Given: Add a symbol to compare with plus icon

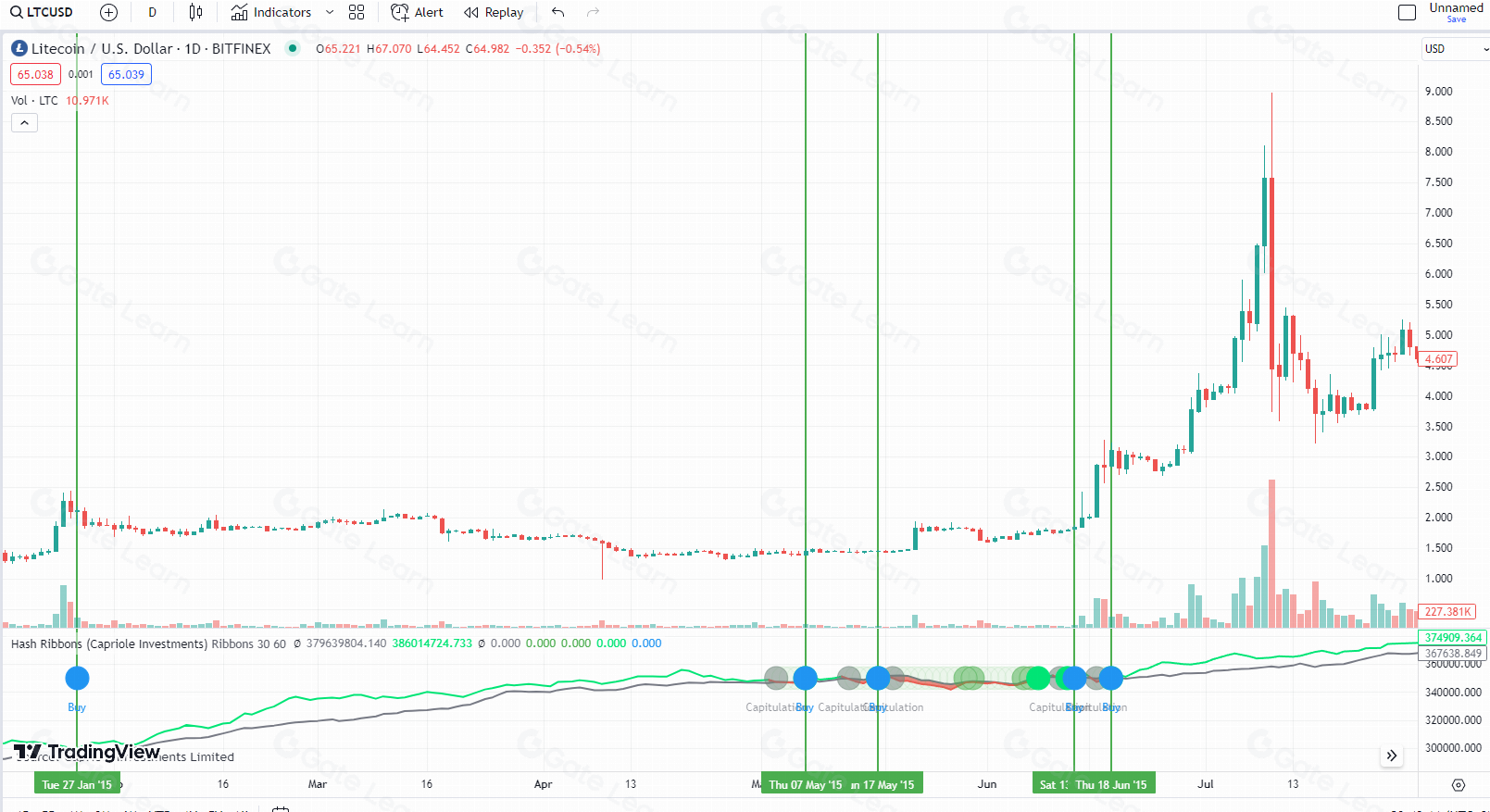Looking at the screenshot, I should point(108,12).
